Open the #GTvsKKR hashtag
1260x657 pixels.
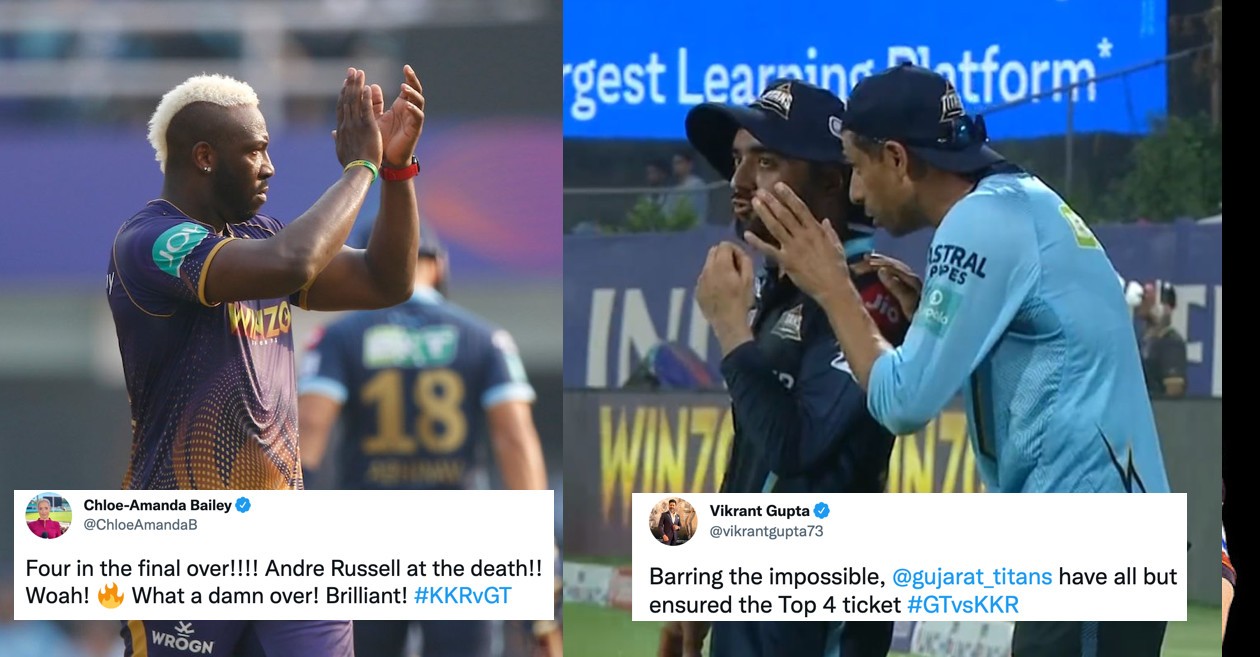click(x=963, y=605)
